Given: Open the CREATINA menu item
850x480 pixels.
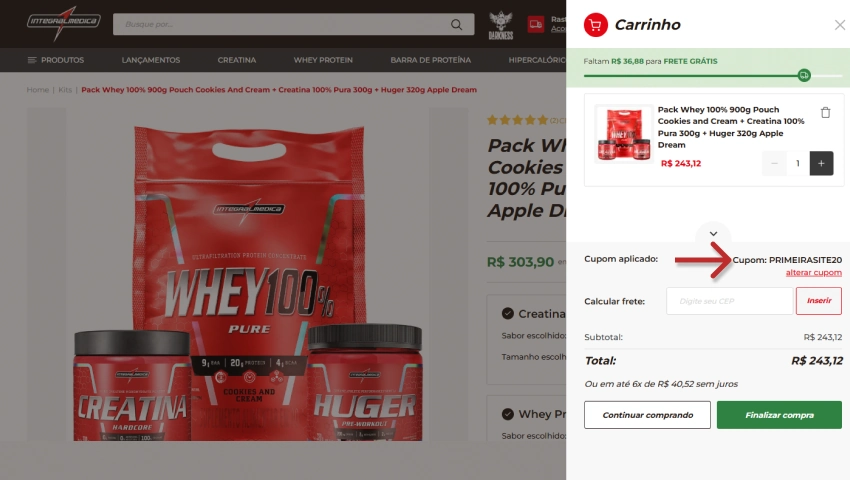Looking at the screenshot, I should [237, 60].
